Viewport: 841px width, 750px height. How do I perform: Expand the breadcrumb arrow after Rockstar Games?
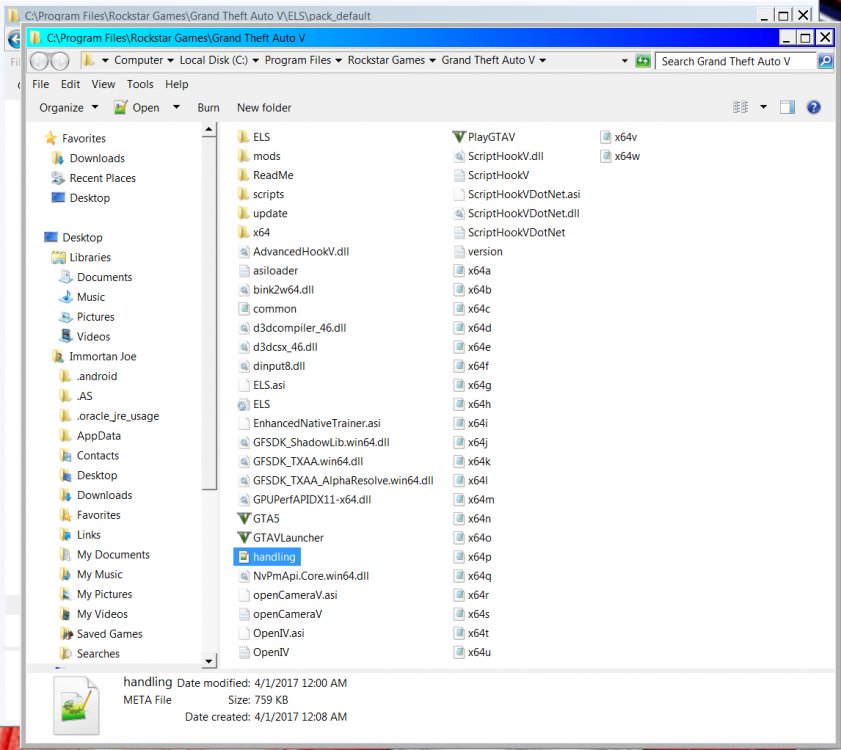[x=432, y=61]
